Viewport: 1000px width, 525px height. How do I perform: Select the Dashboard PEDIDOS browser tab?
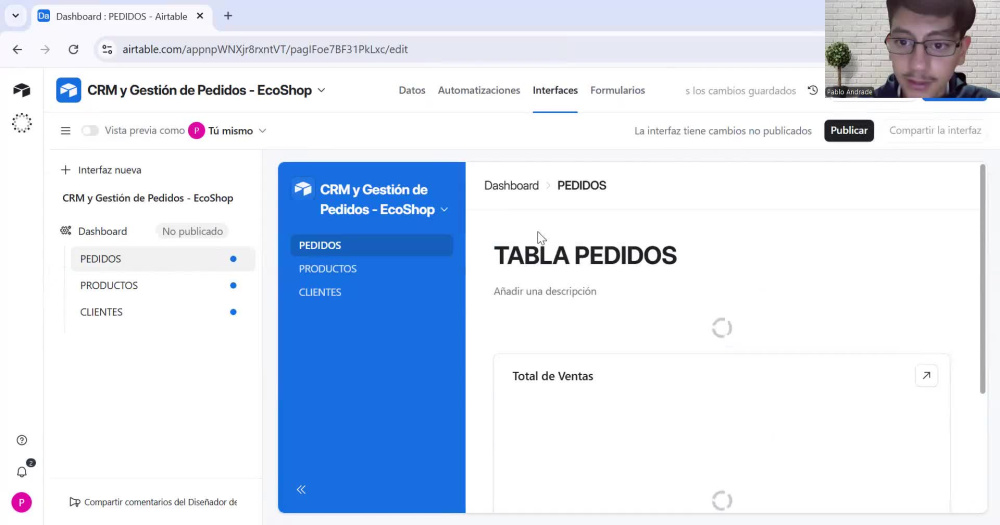click(x=121, y=16)
